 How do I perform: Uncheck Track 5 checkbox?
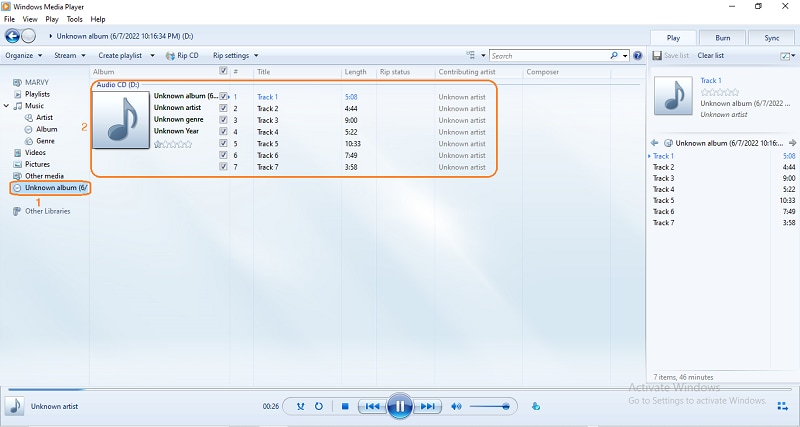point(223,143)
